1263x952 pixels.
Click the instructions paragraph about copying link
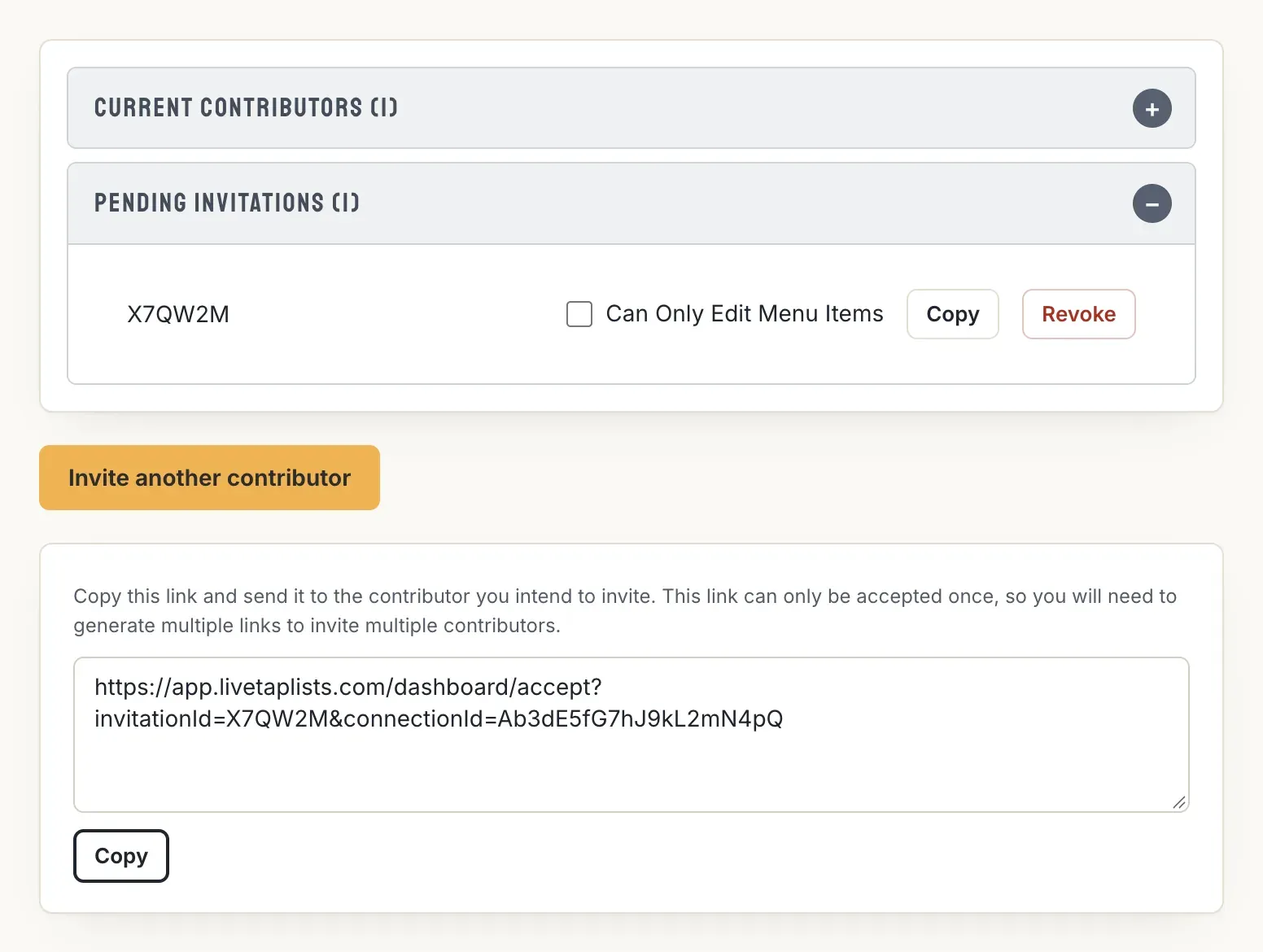coord(625,611)
